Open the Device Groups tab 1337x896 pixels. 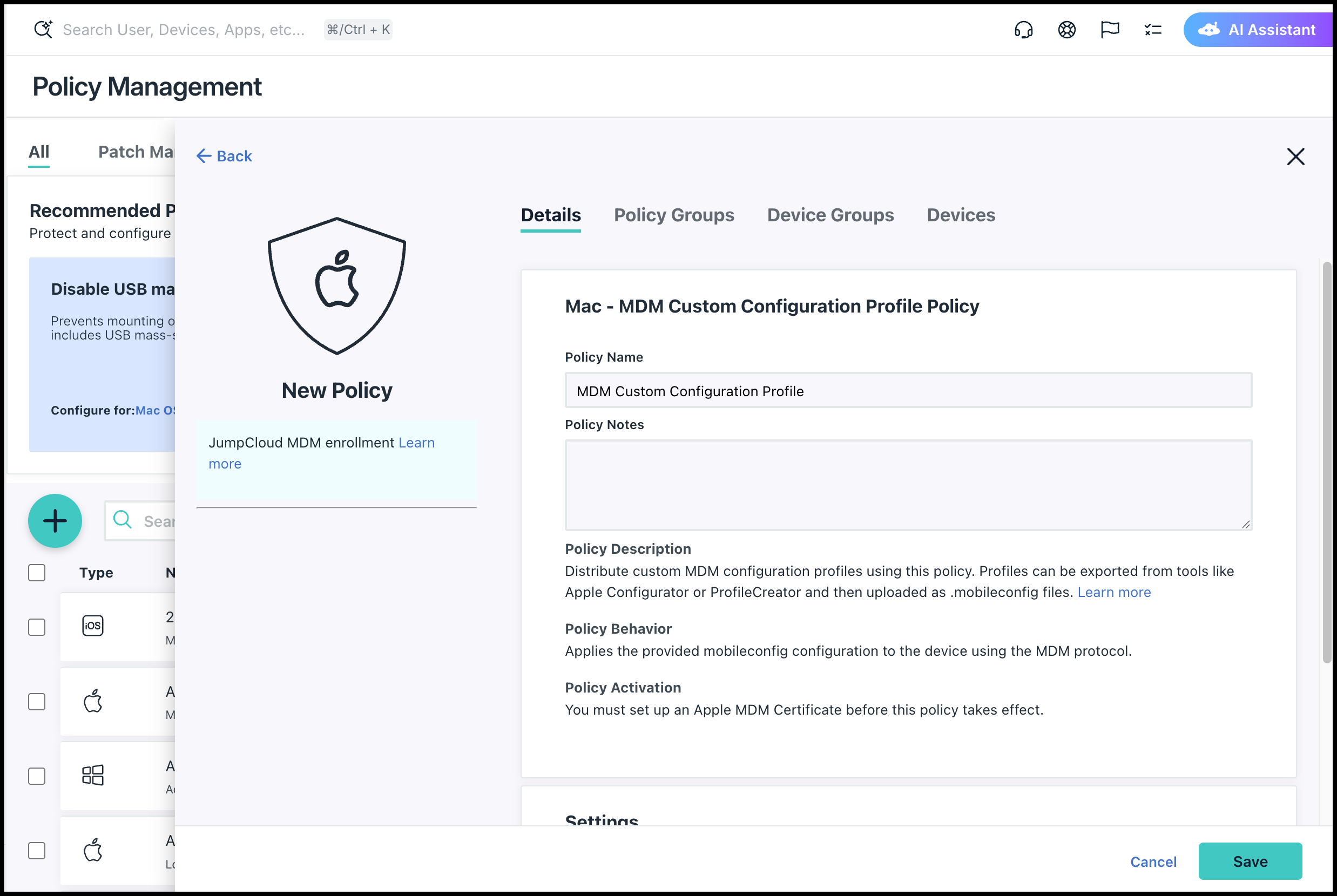830,215
